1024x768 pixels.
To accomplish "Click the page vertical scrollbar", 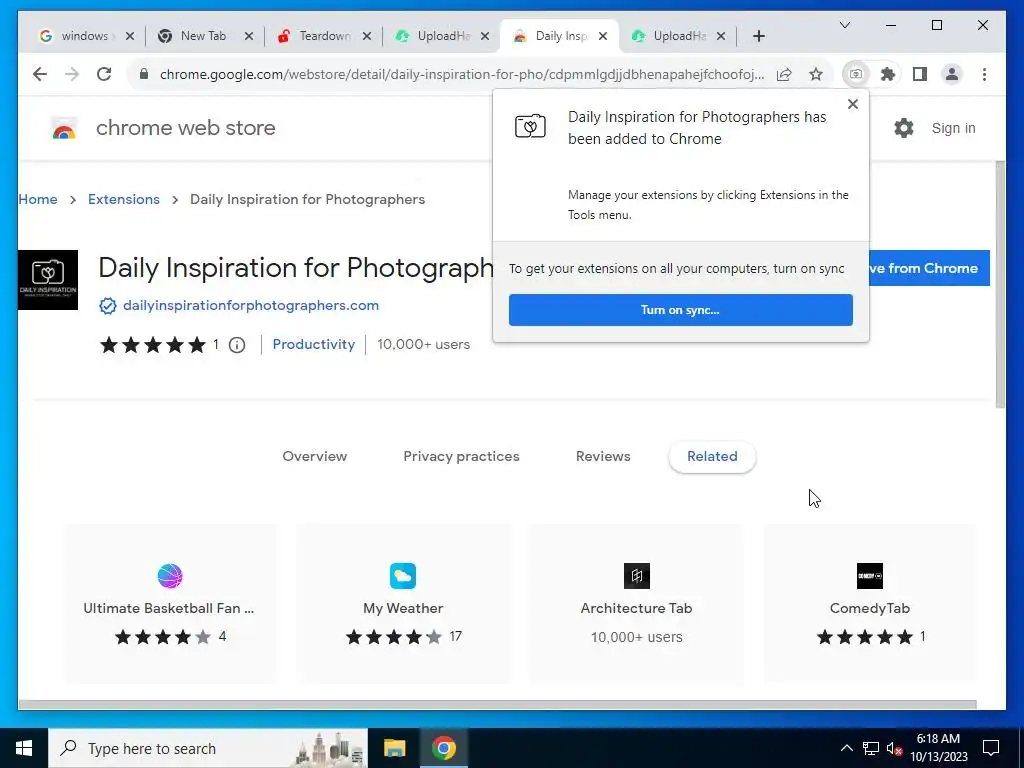I will click(x=1000, y=284).
